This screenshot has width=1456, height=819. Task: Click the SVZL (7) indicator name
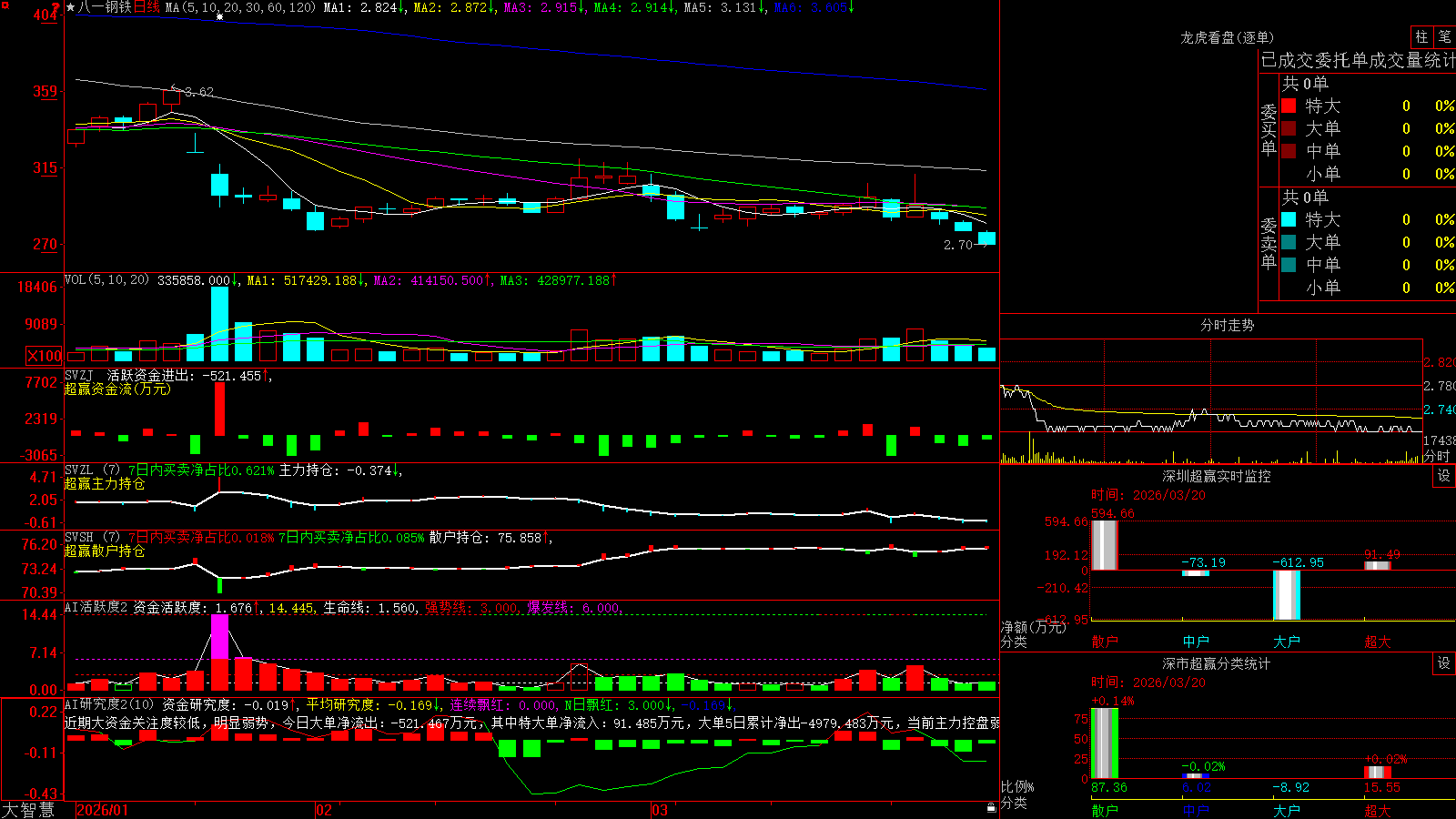pyautogui.click(x=93, y=470)
